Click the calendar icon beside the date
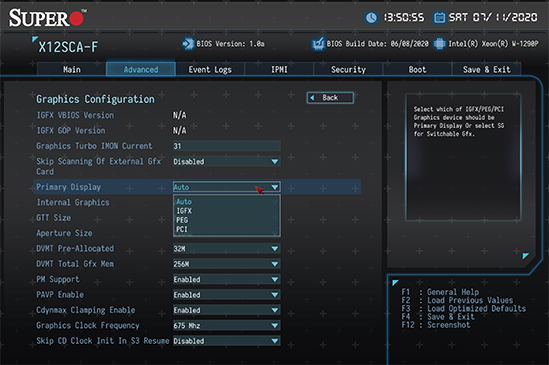The image size is (549, 365). point(439,18)
